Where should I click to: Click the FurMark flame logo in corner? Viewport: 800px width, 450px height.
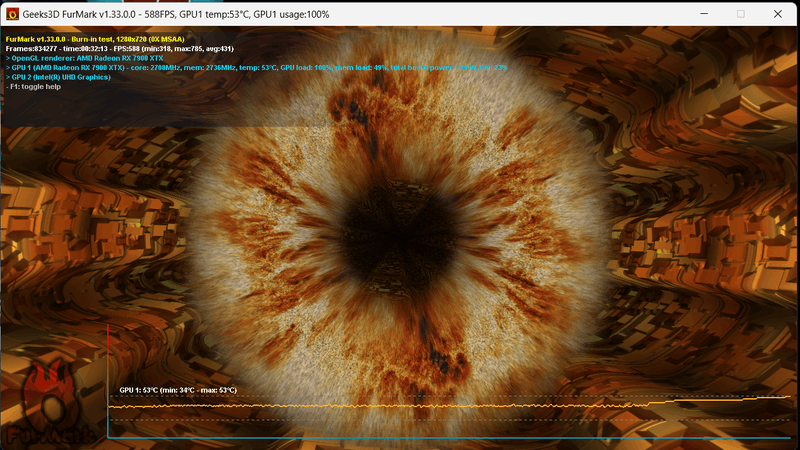(50, 403)
